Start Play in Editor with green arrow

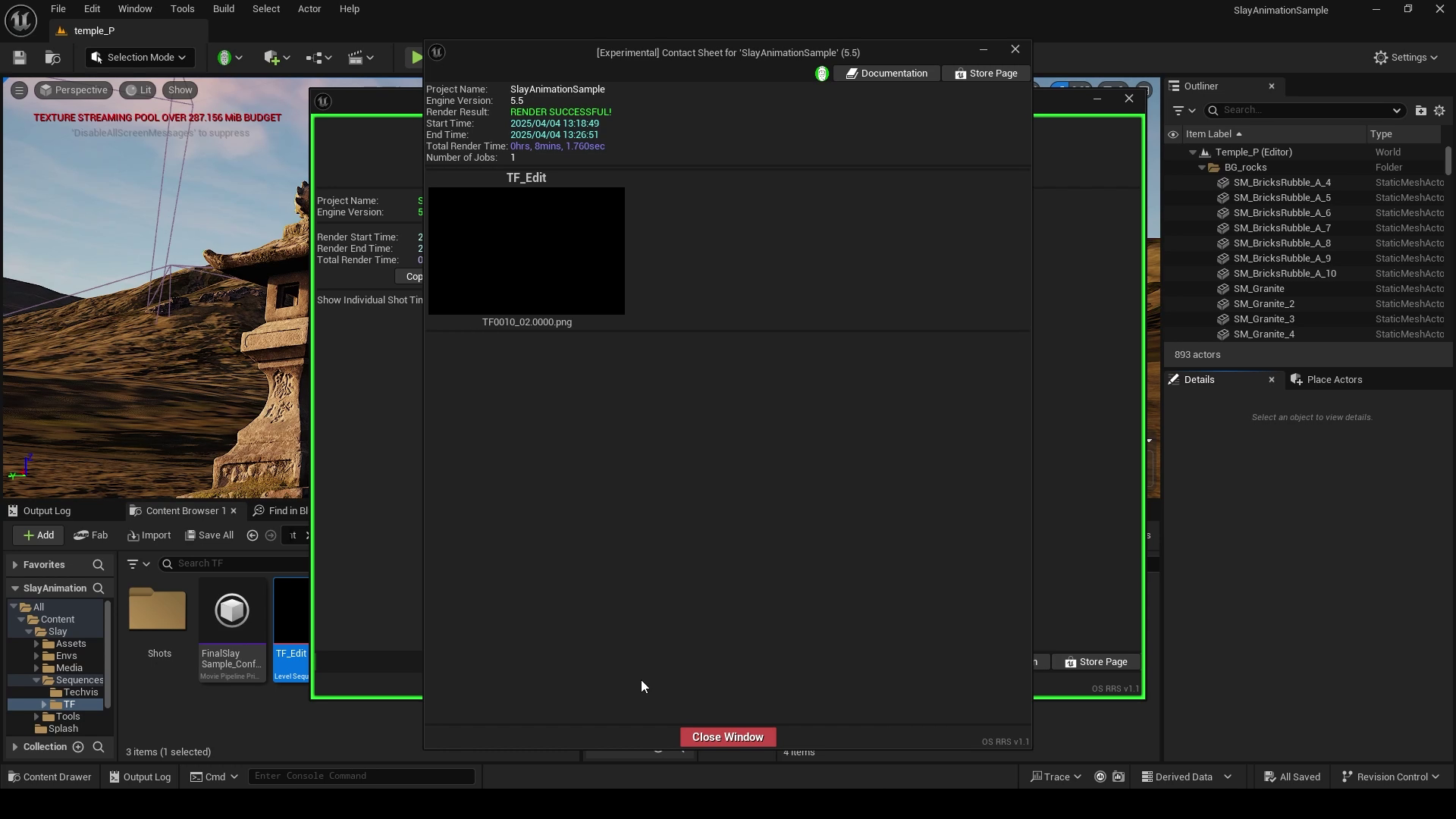[416, 58]
